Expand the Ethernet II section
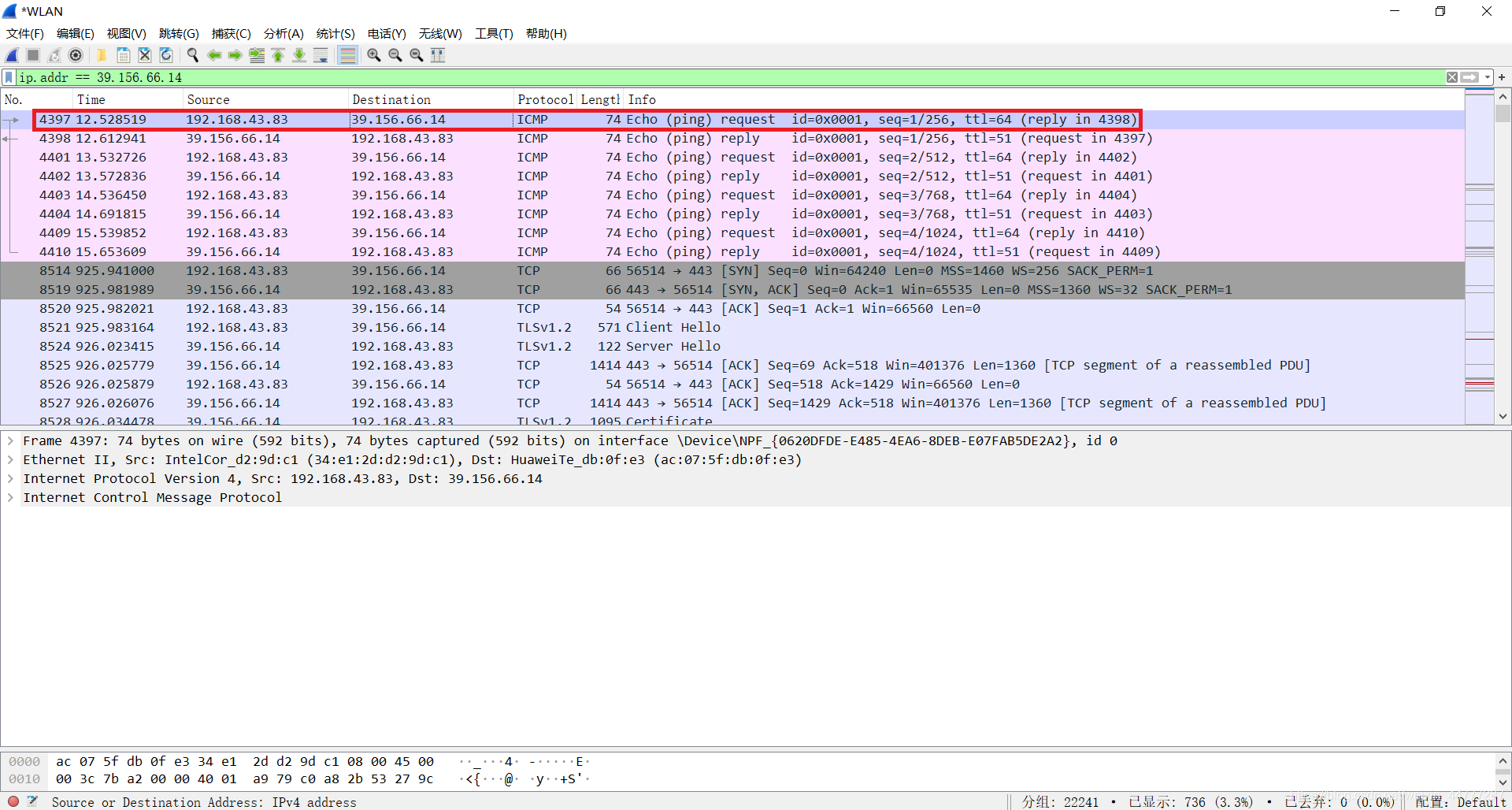This screenshot has width=1512, height=810. click(x=10, y=460)
